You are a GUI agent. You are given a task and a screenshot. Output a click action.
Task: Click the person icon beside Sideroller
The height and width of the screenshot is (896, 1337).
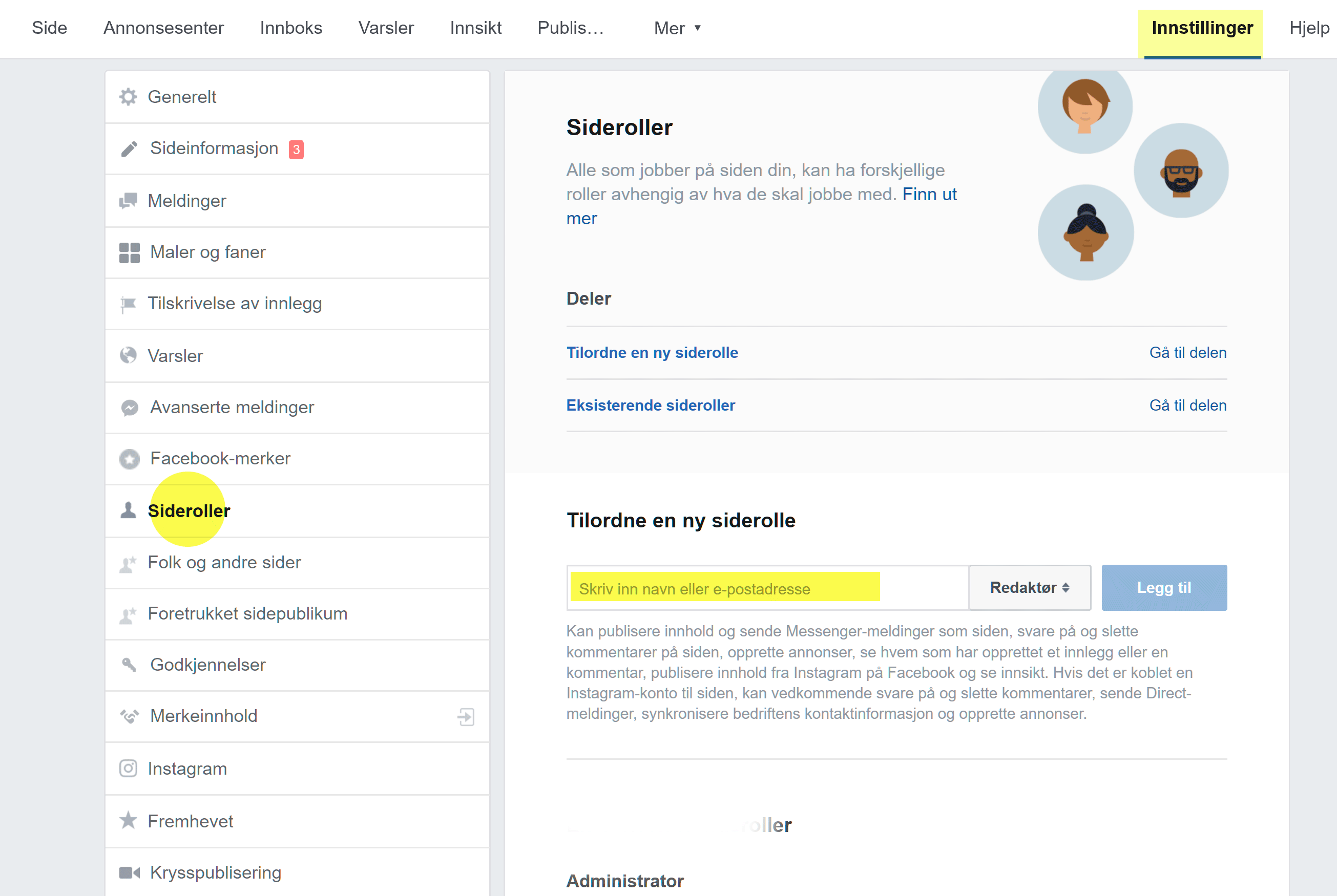tap(128, 510)
